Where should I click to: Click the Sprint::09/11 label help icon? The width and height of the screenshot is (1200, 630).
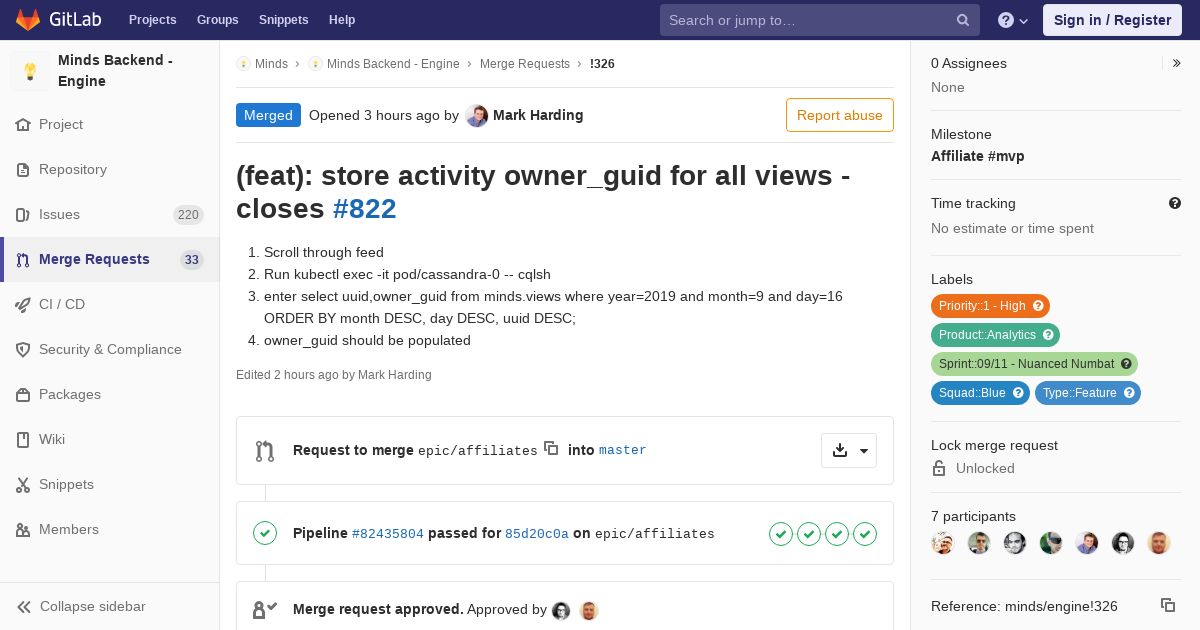(1126, 364)
